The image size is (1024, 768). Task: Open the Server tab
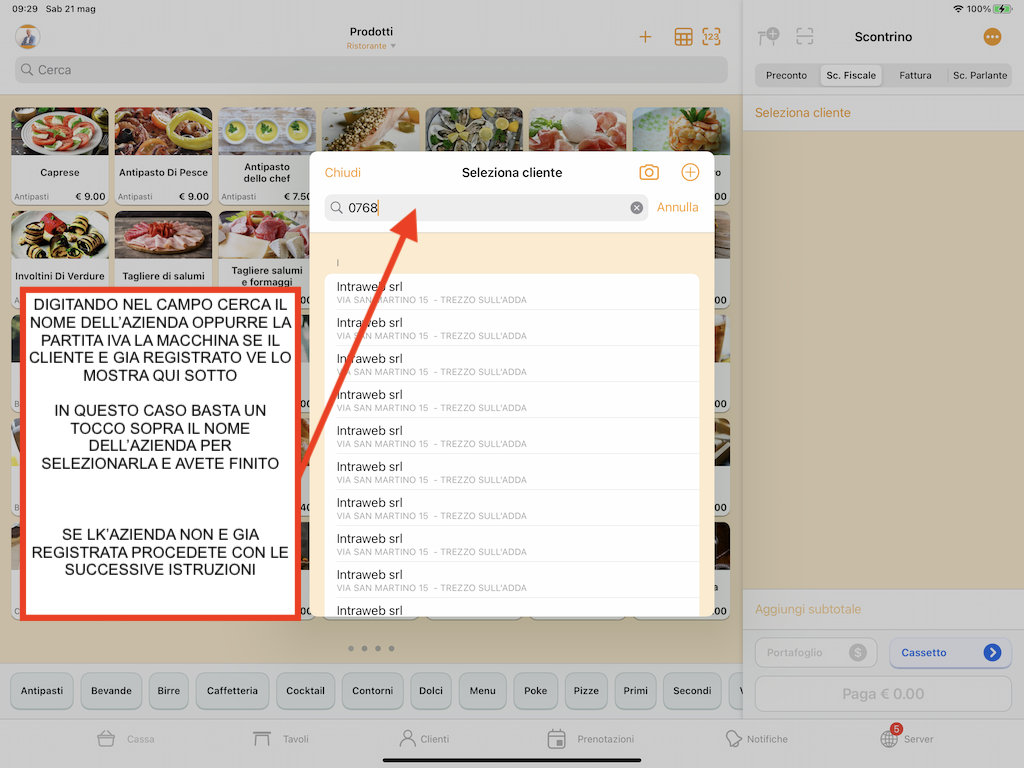[906, 738]
